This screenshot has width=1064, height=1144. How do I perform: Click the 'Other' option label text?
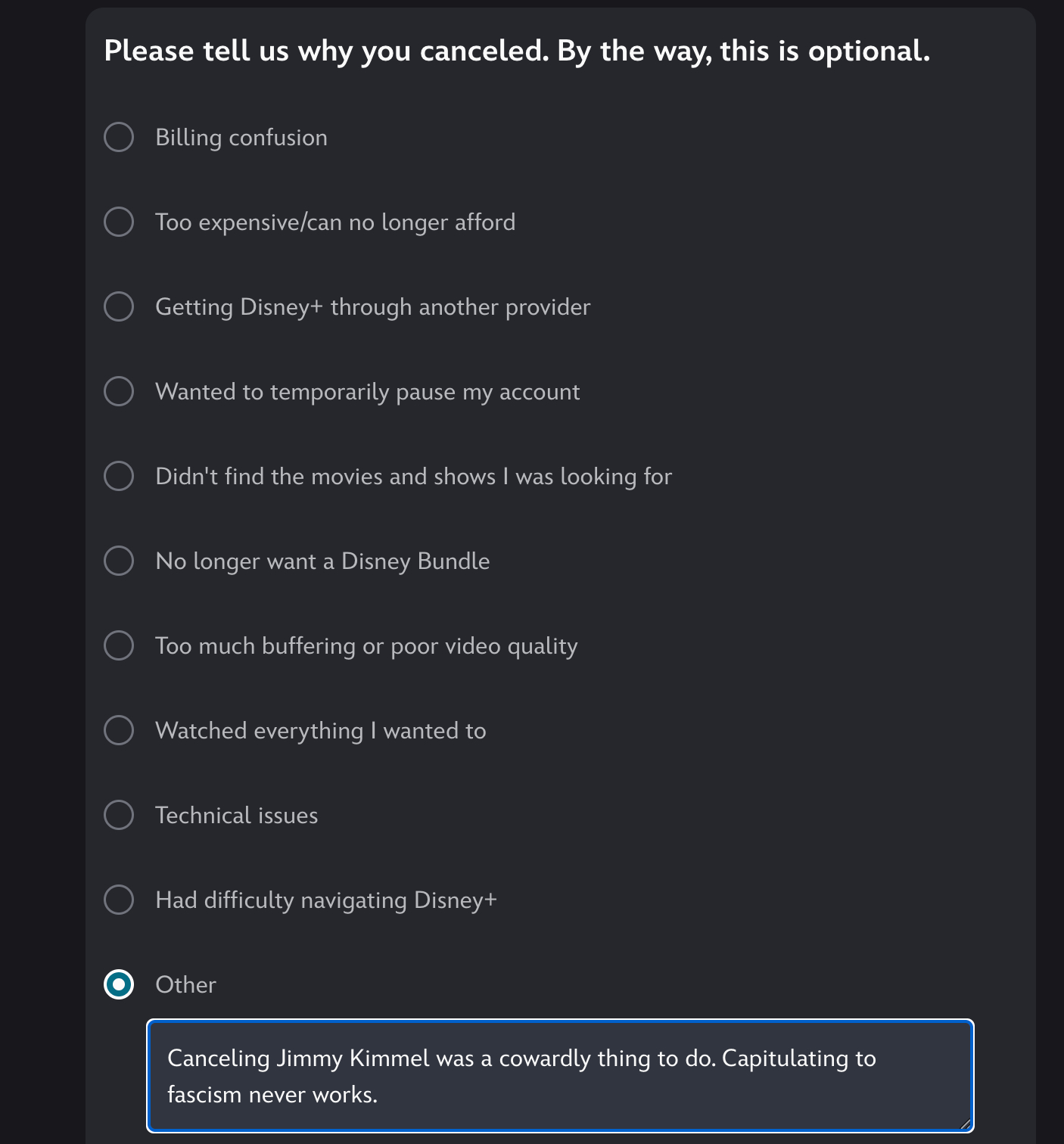pos(185,985)
